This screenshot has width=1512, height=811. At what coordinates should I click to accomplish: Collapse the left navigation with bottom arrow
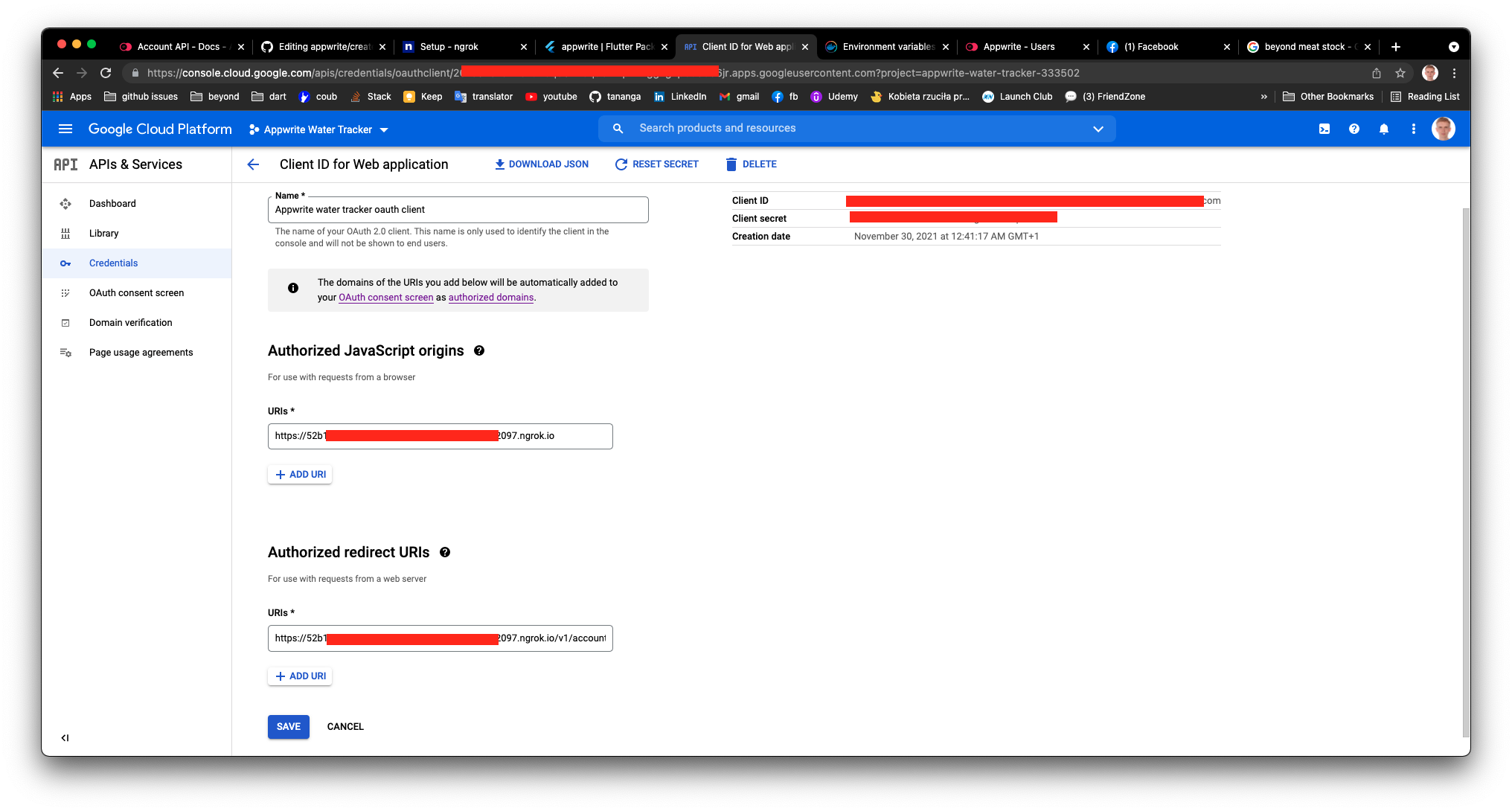pos(65,737)
